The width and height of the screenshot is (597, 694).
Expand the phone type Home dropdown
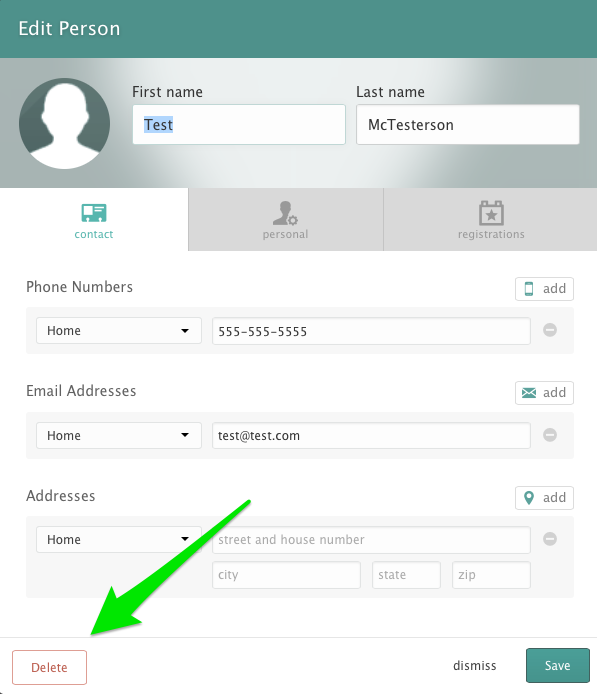[119, 331]
